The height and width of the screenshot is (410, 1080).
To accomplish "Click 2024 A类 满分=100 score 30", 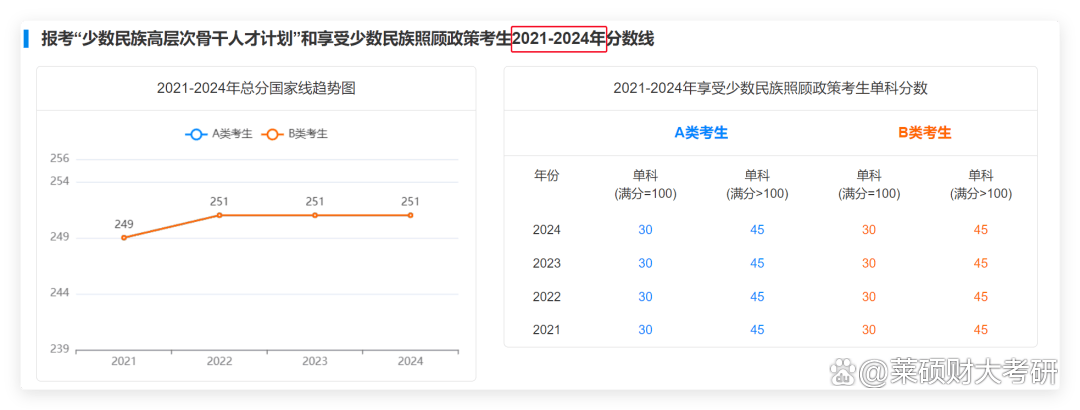I will click(645, 230).
